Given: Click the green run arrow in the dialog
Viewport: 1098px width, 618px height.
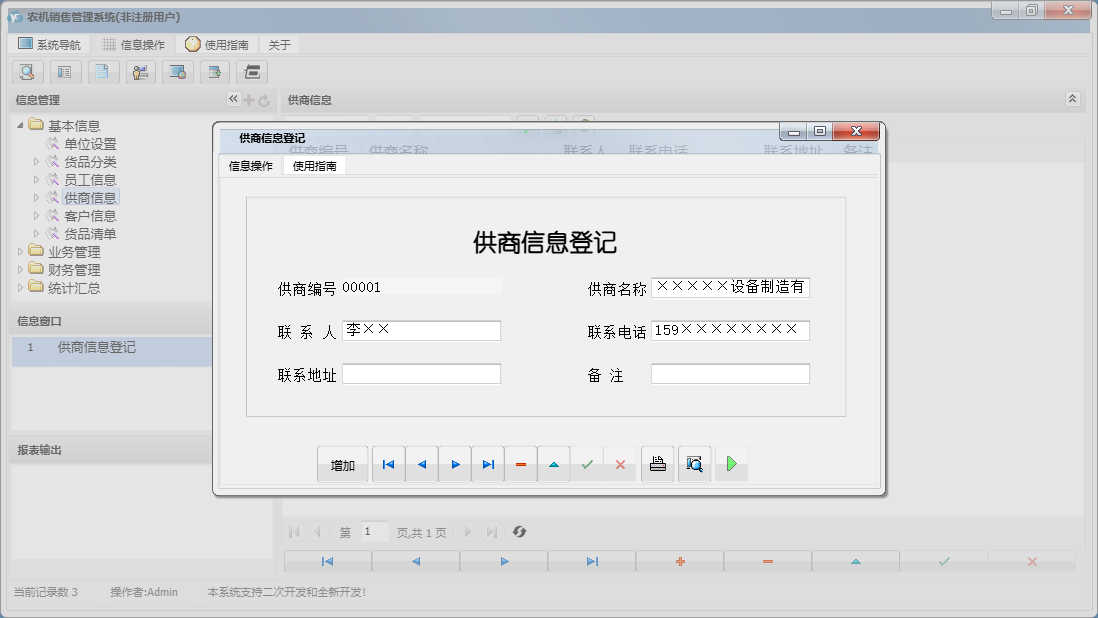Looking at the screenshot, I should 731,464.
